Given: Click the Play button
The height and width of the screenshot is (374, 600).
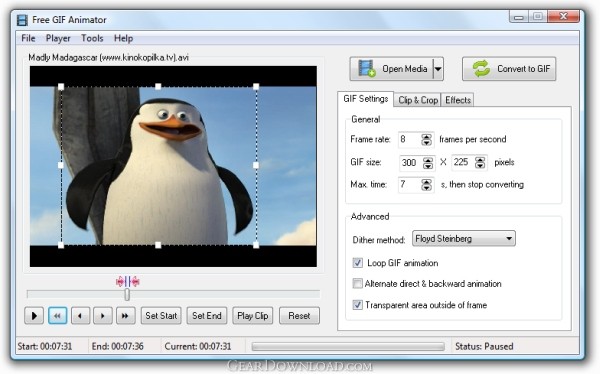Looking at the screenshot, I should [x=34, y=316].
